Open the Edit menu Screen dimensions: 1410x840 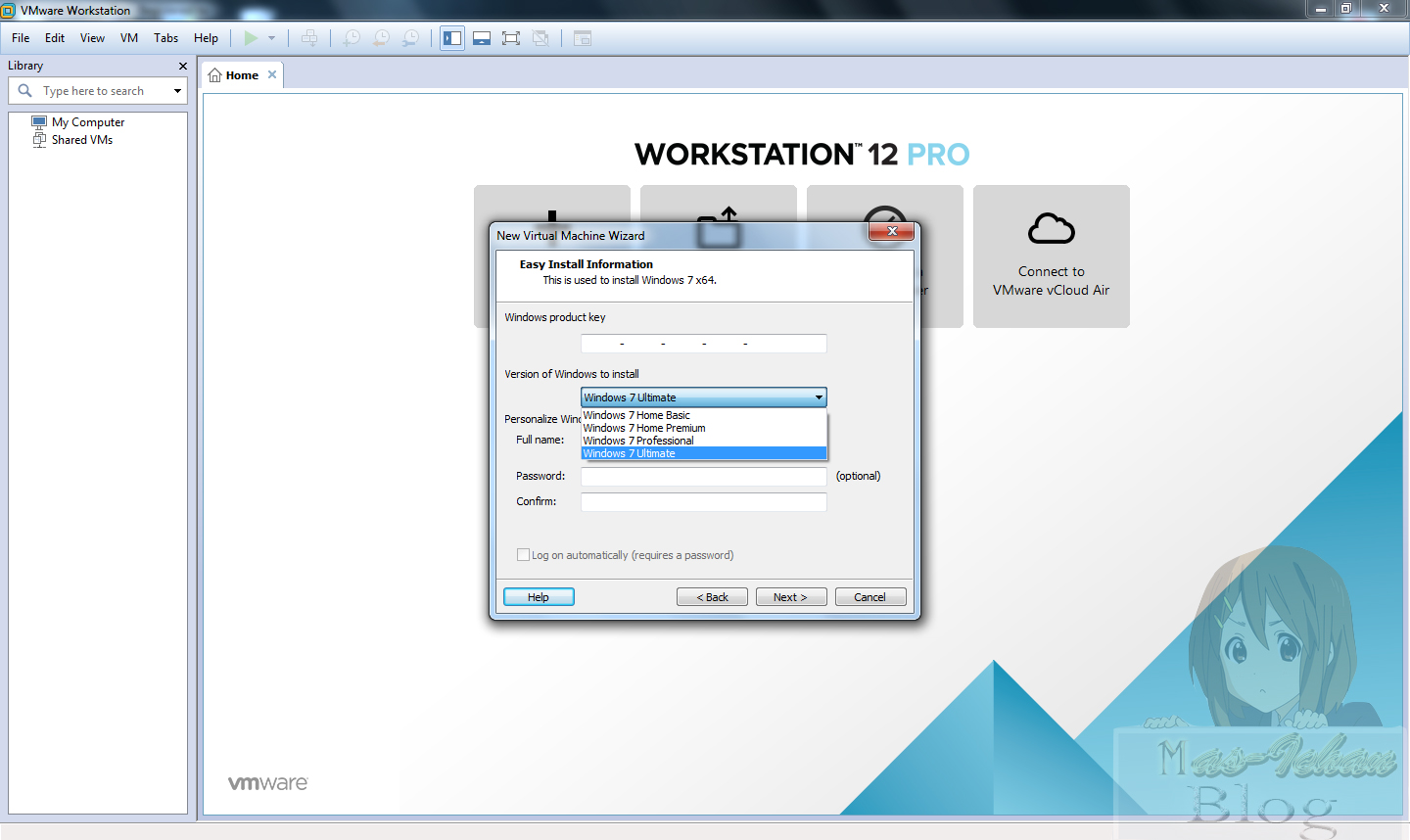pyautogui.click(x=55, y=38)
